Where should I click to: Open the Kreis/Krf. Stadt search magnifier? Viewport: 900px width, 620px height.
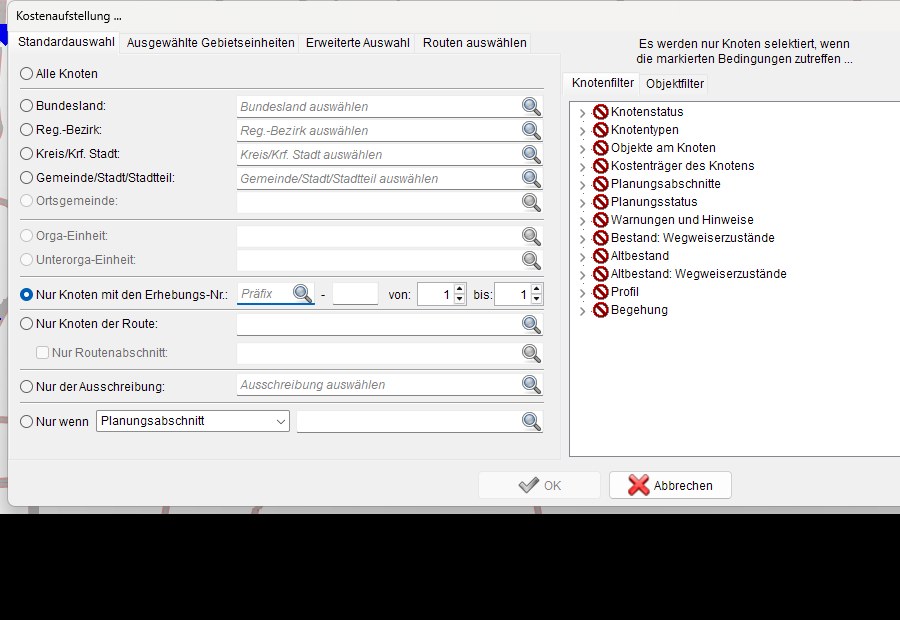[x=531, y=154]
